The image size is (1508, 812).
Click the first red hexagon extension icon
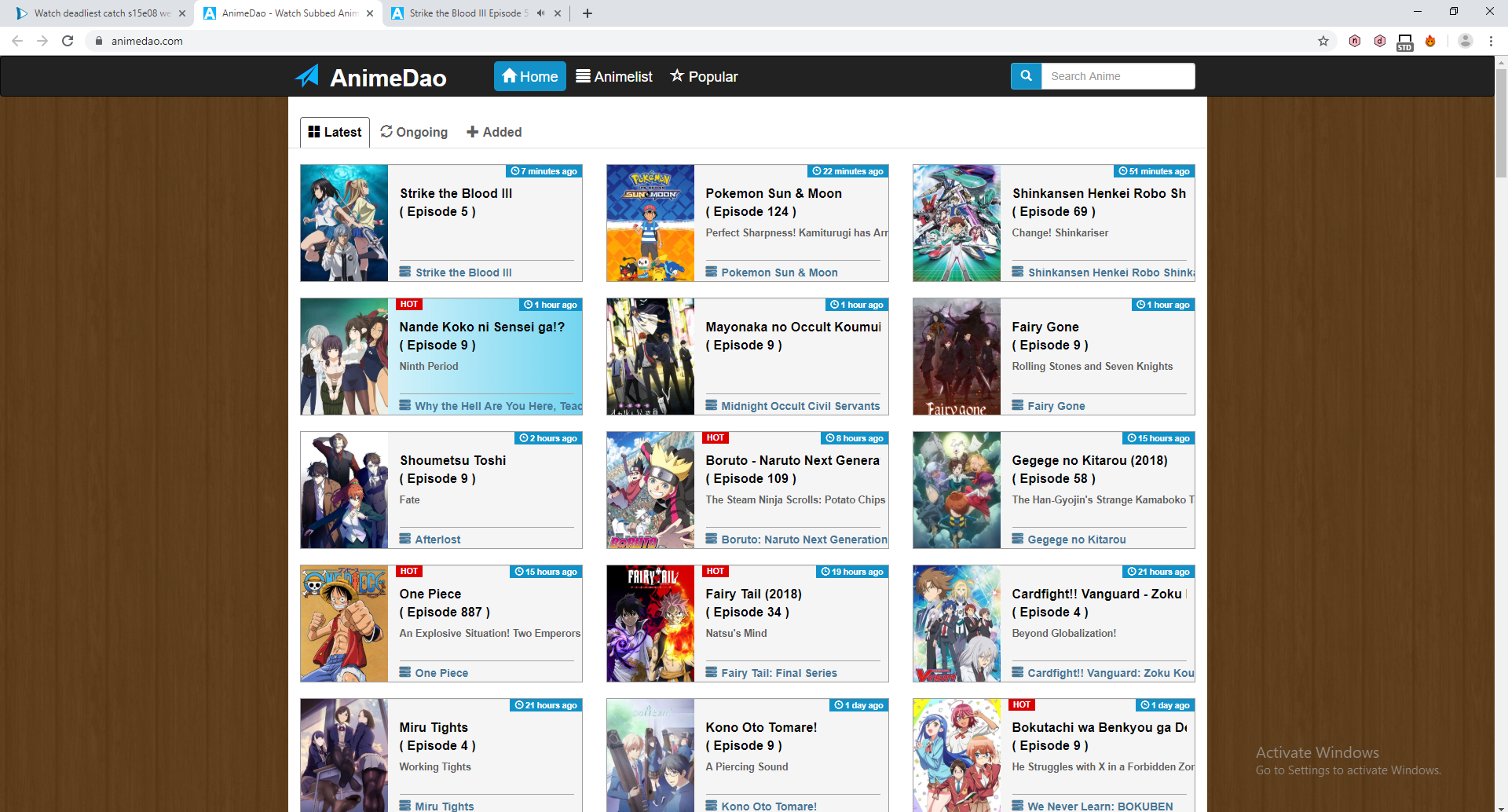pos(1355,41)
